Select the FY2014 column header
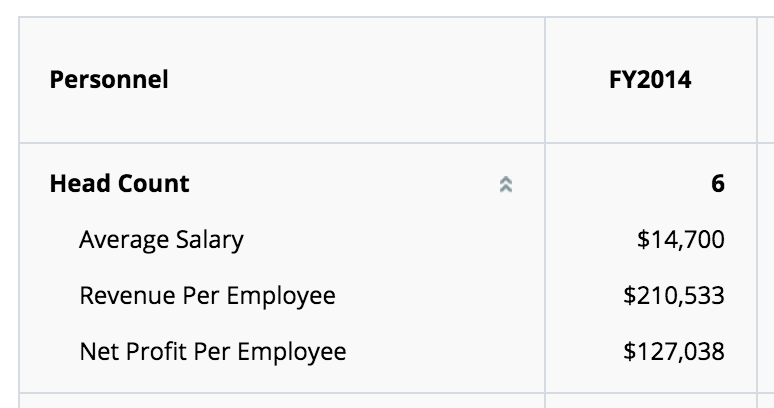The height and width of the screenshot is (408, 774). 650,80
